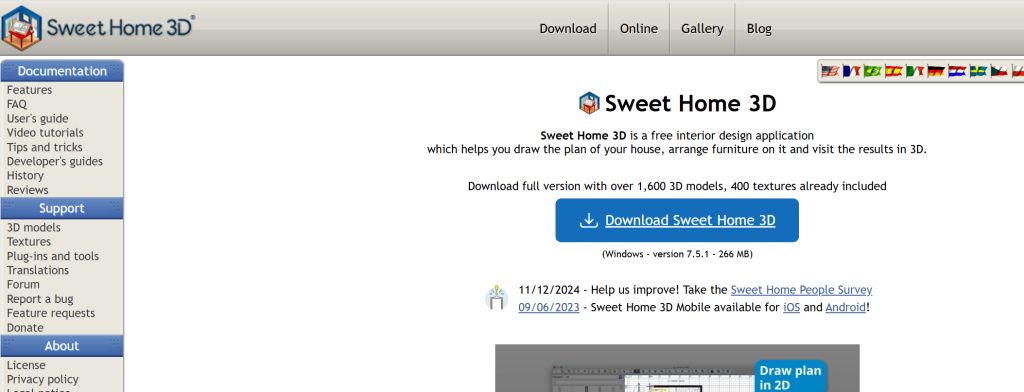Click Report a bug in sidebar
The height and width of the screenshot is (392, 1024).
[x=40, y=299]
